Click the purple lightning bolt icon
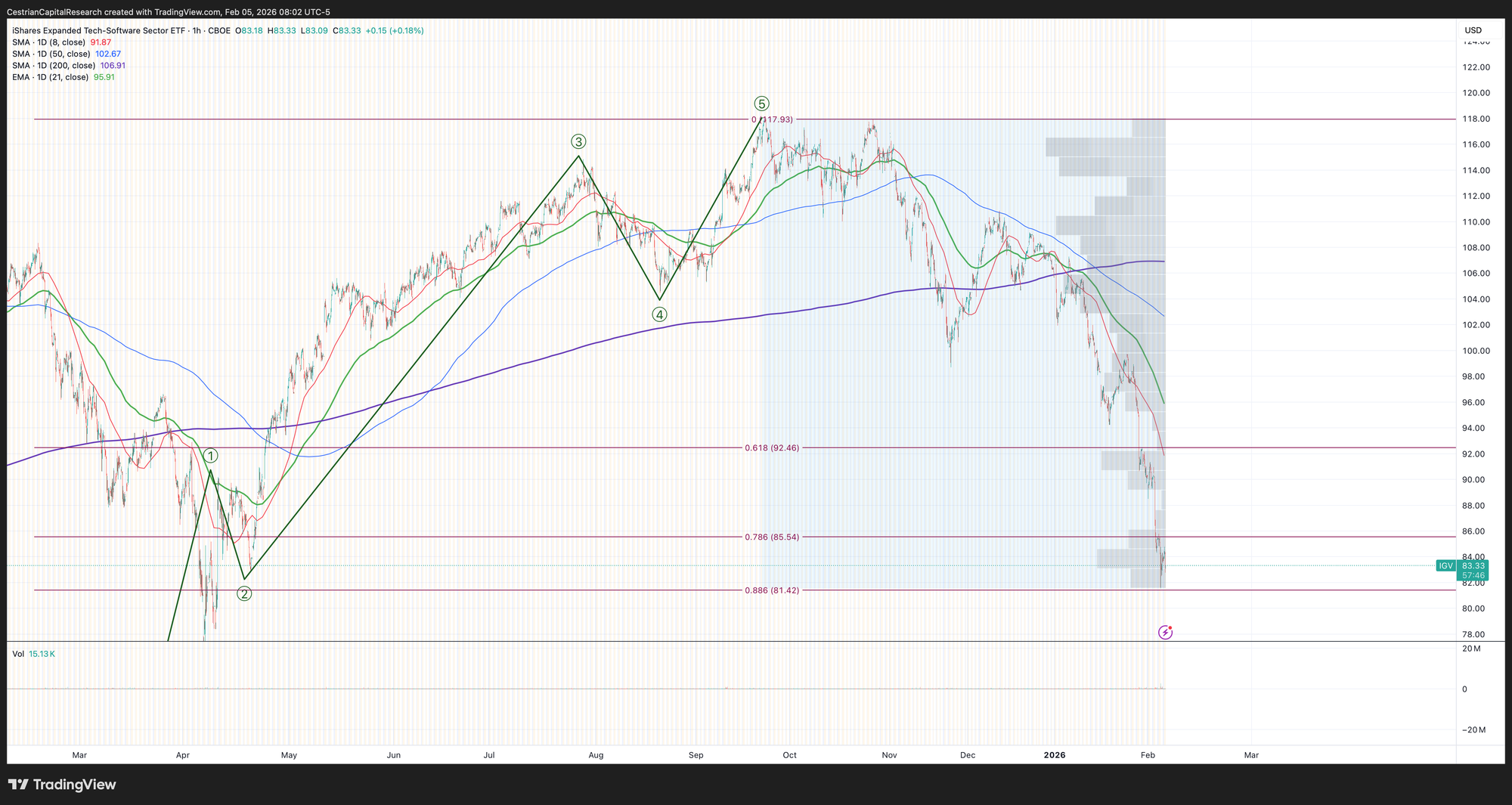 click(x=1166, y=632)
